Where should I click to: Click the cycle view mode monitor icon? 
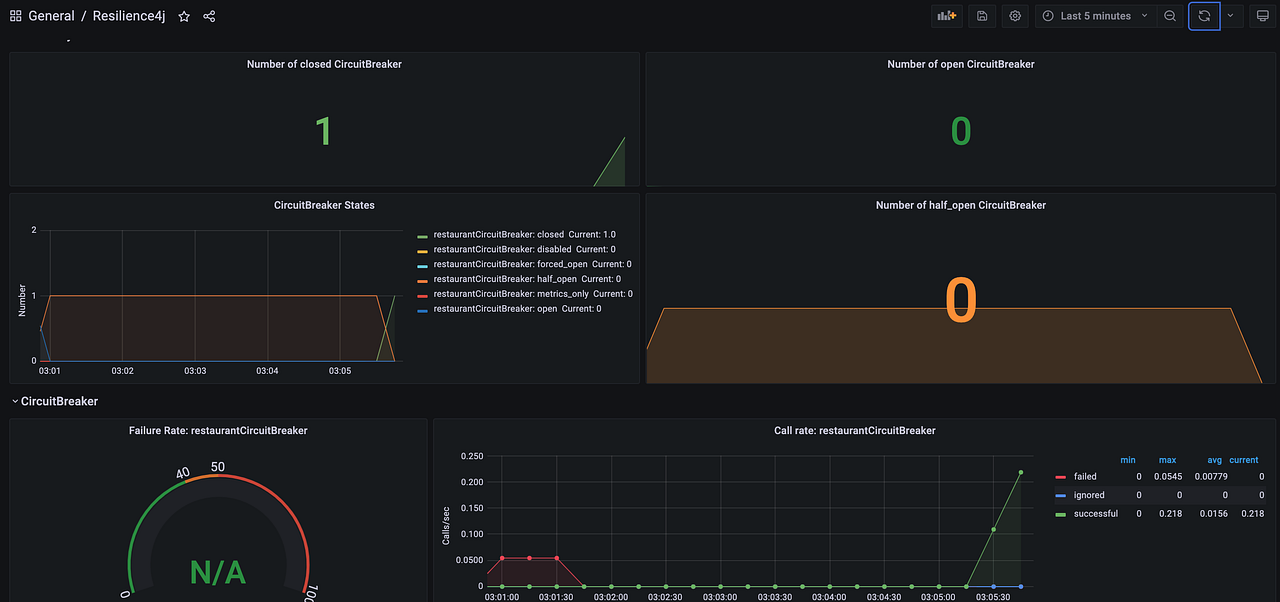pos(1262,15)
